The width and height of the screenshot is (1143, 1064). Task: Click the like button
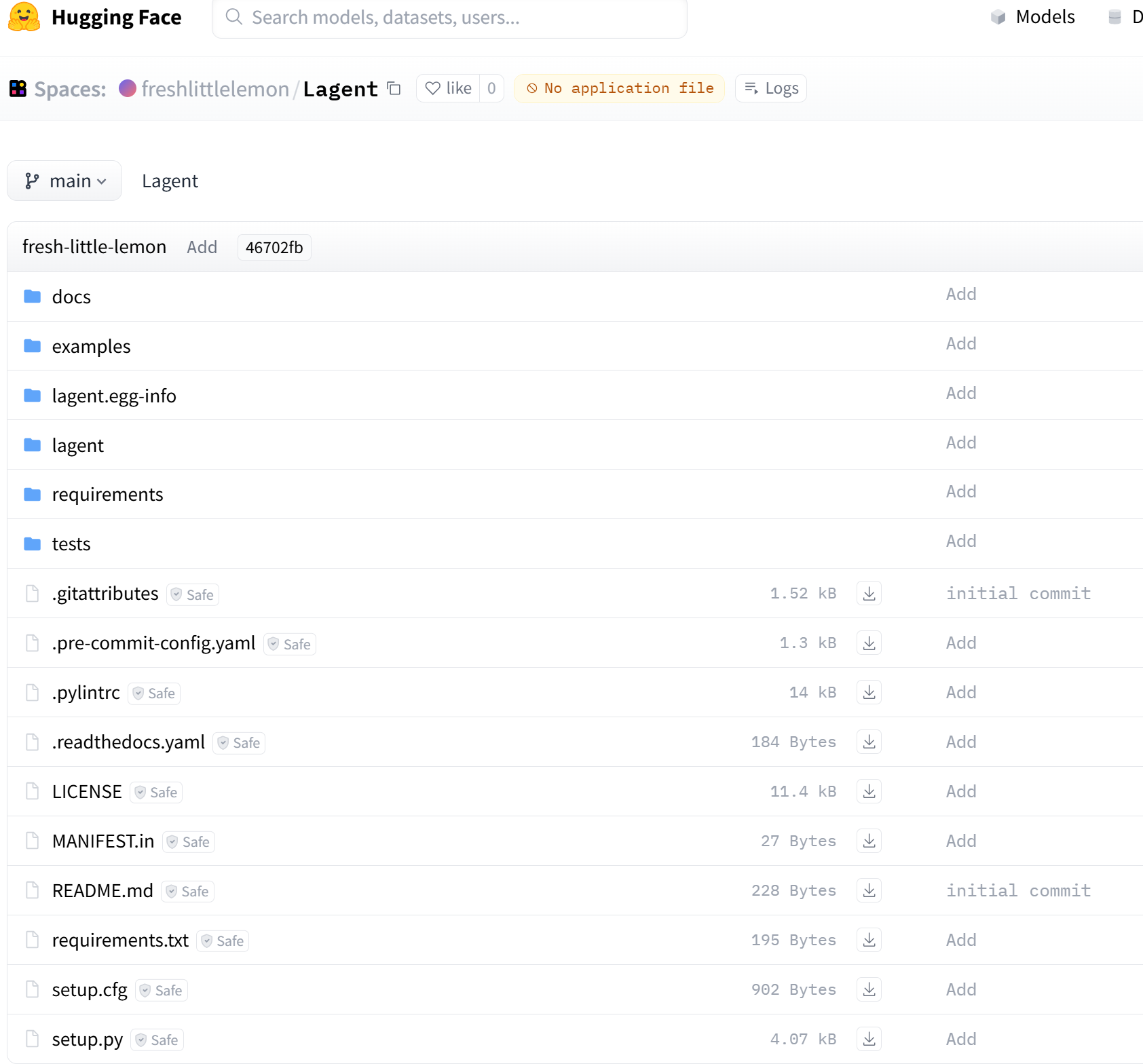[448, 88]
